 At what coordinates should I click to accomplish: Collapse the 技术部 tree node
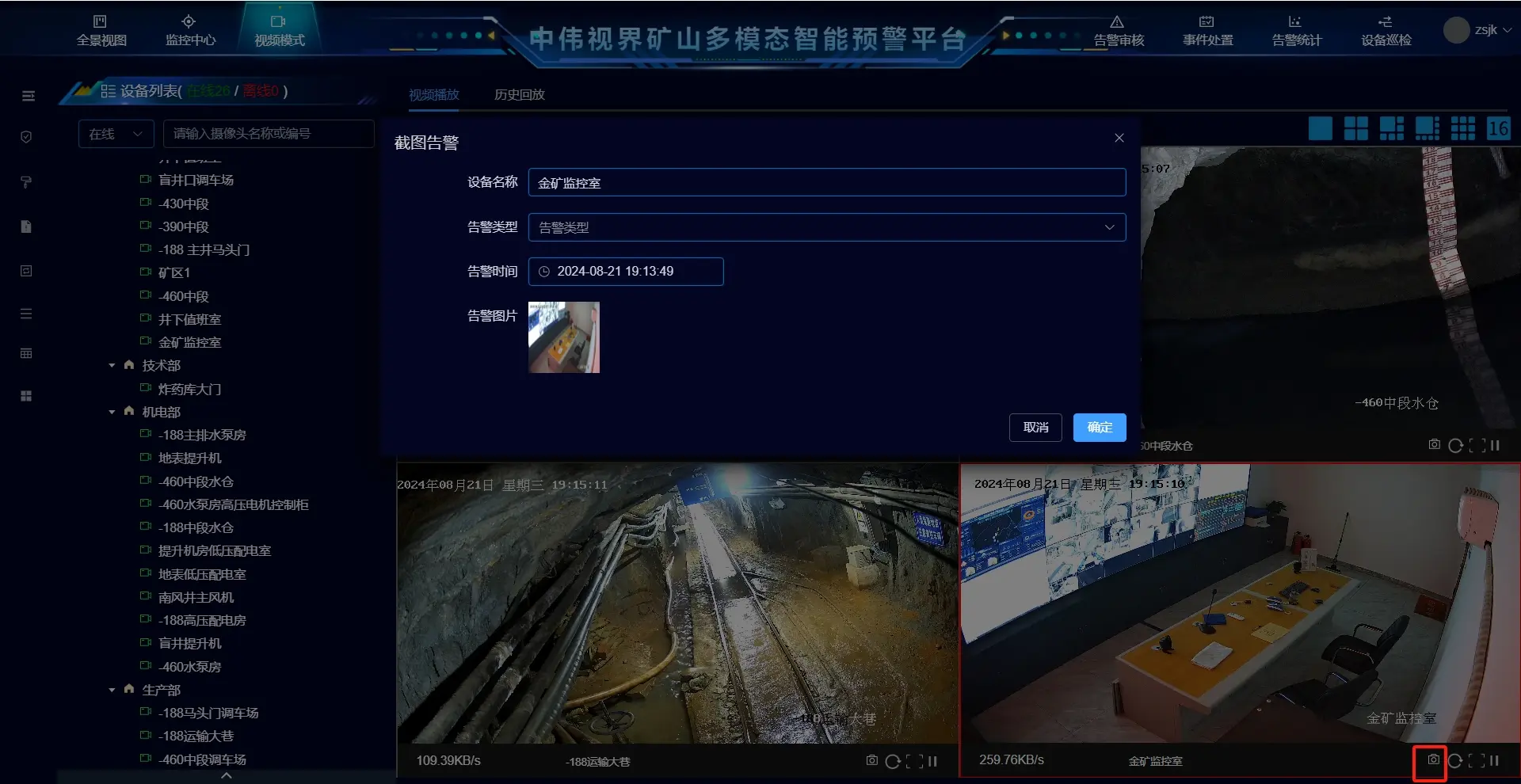pos(112,365)
